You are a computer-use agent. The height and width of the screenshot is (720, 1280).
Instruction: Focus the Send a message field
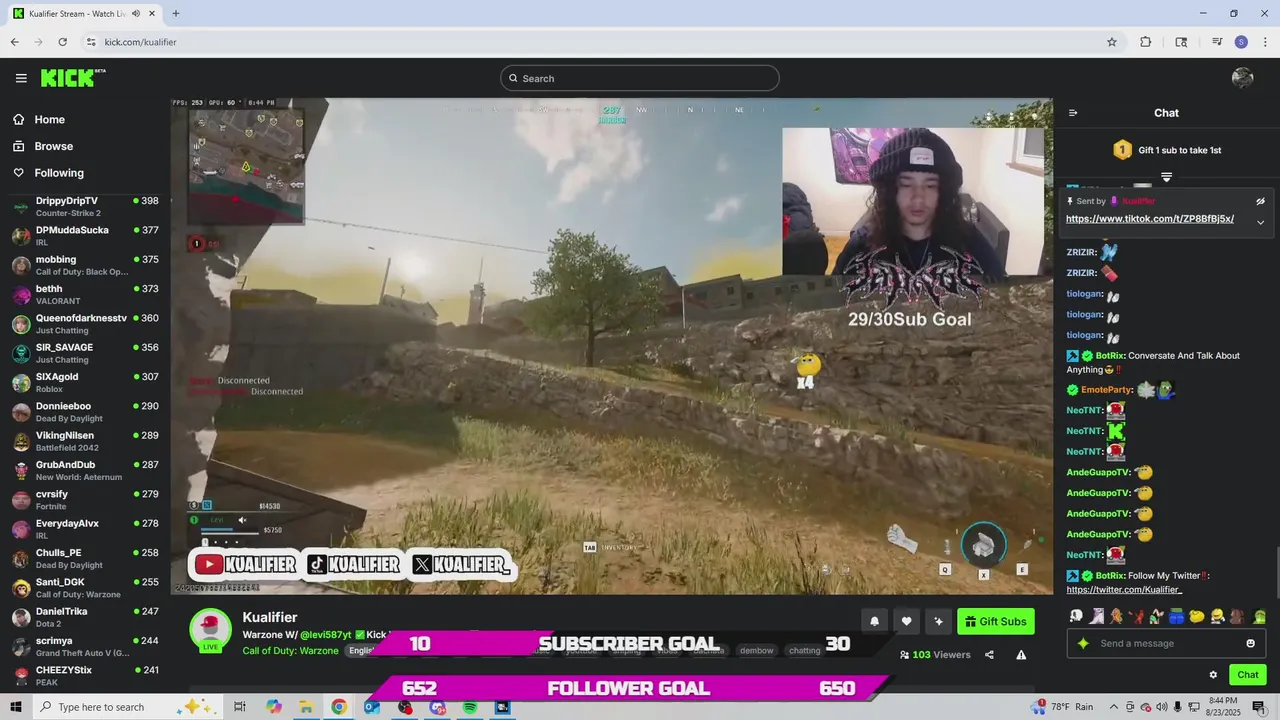1166,643
